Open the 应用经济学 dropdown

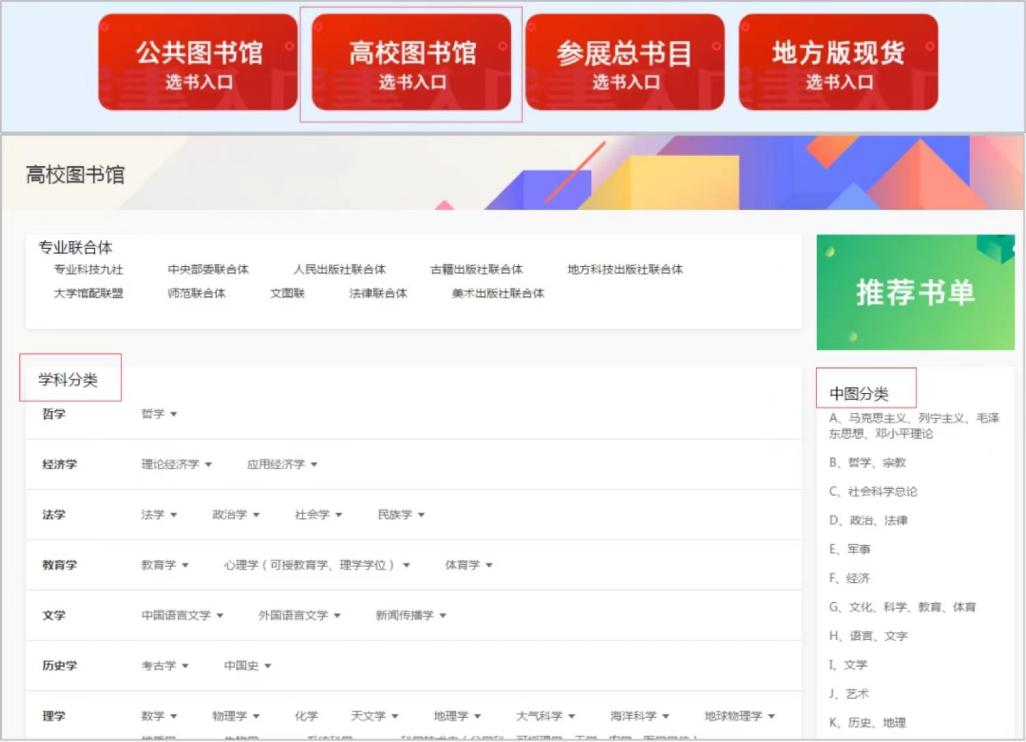[x=282, y=465]
